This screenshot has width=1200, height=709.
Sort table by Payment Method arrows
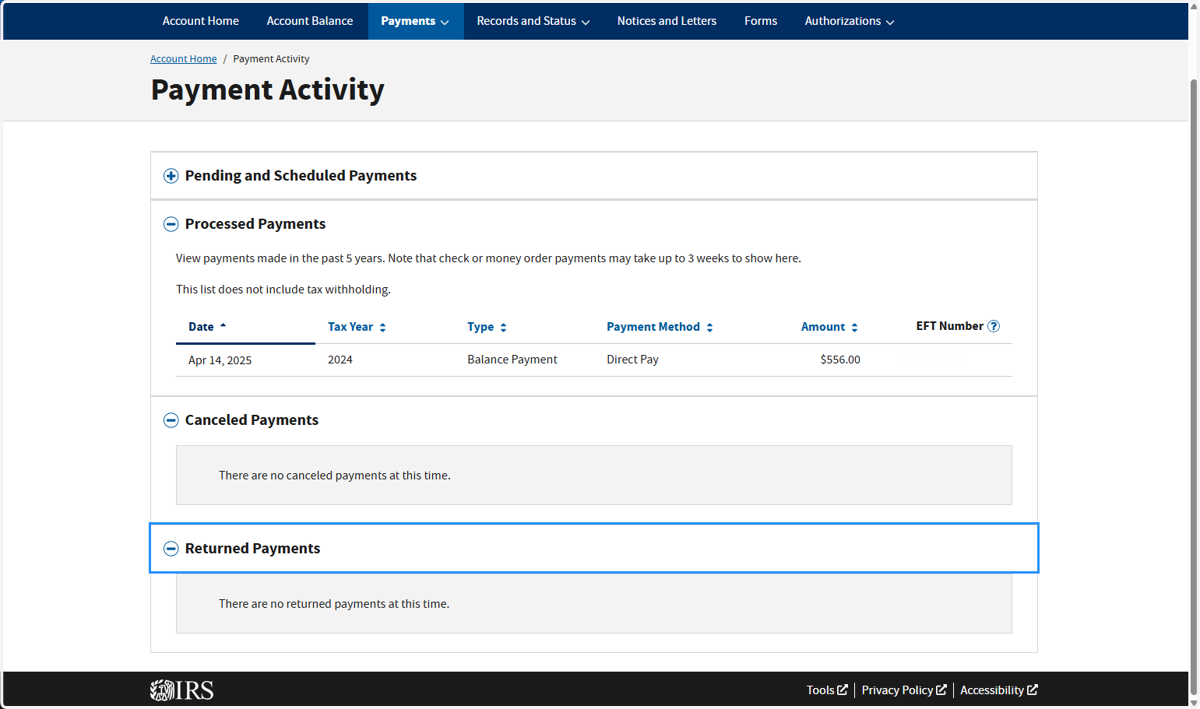click(709, 327)
